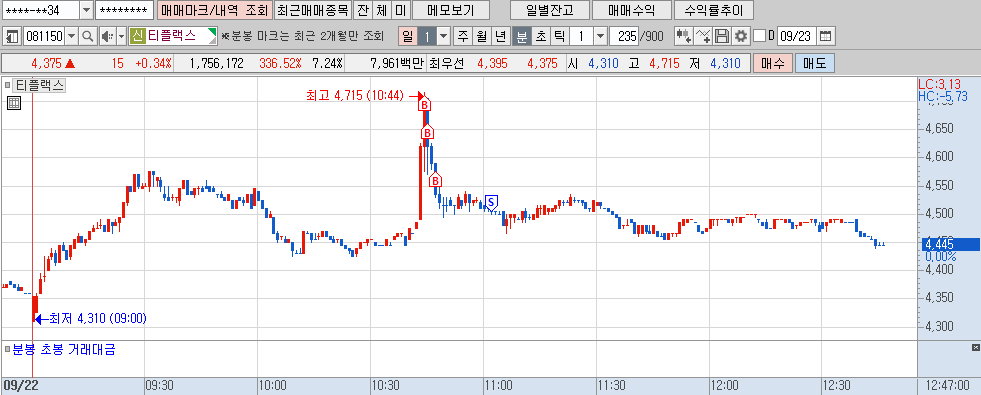This screenshot has height=395, width=981.
Task: Switch chart to tick 틱 period
Action: (x=559, y=36)
